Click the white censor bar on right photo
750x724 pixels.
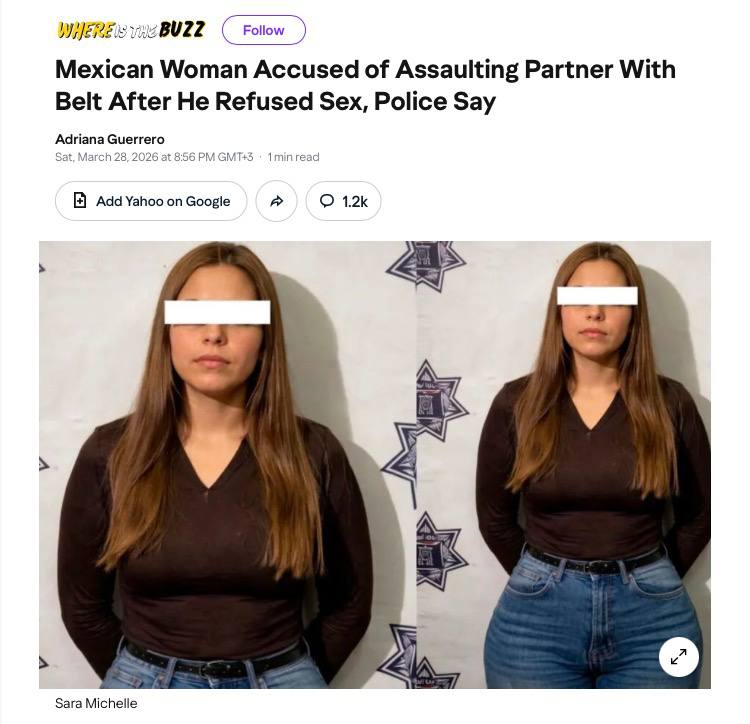597,296
